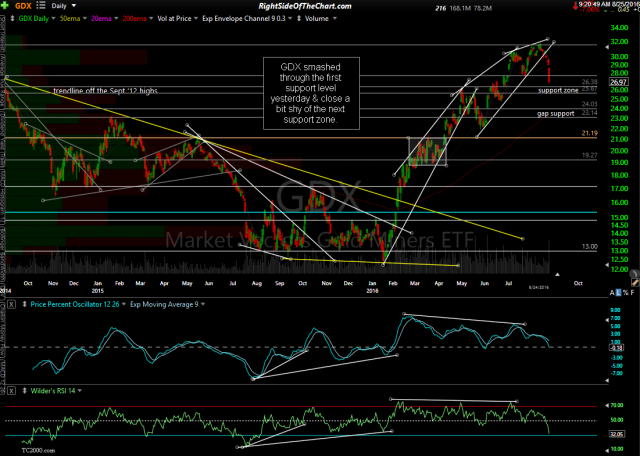
Task: Toggle the % percent scale button
Action: (625, 292)
